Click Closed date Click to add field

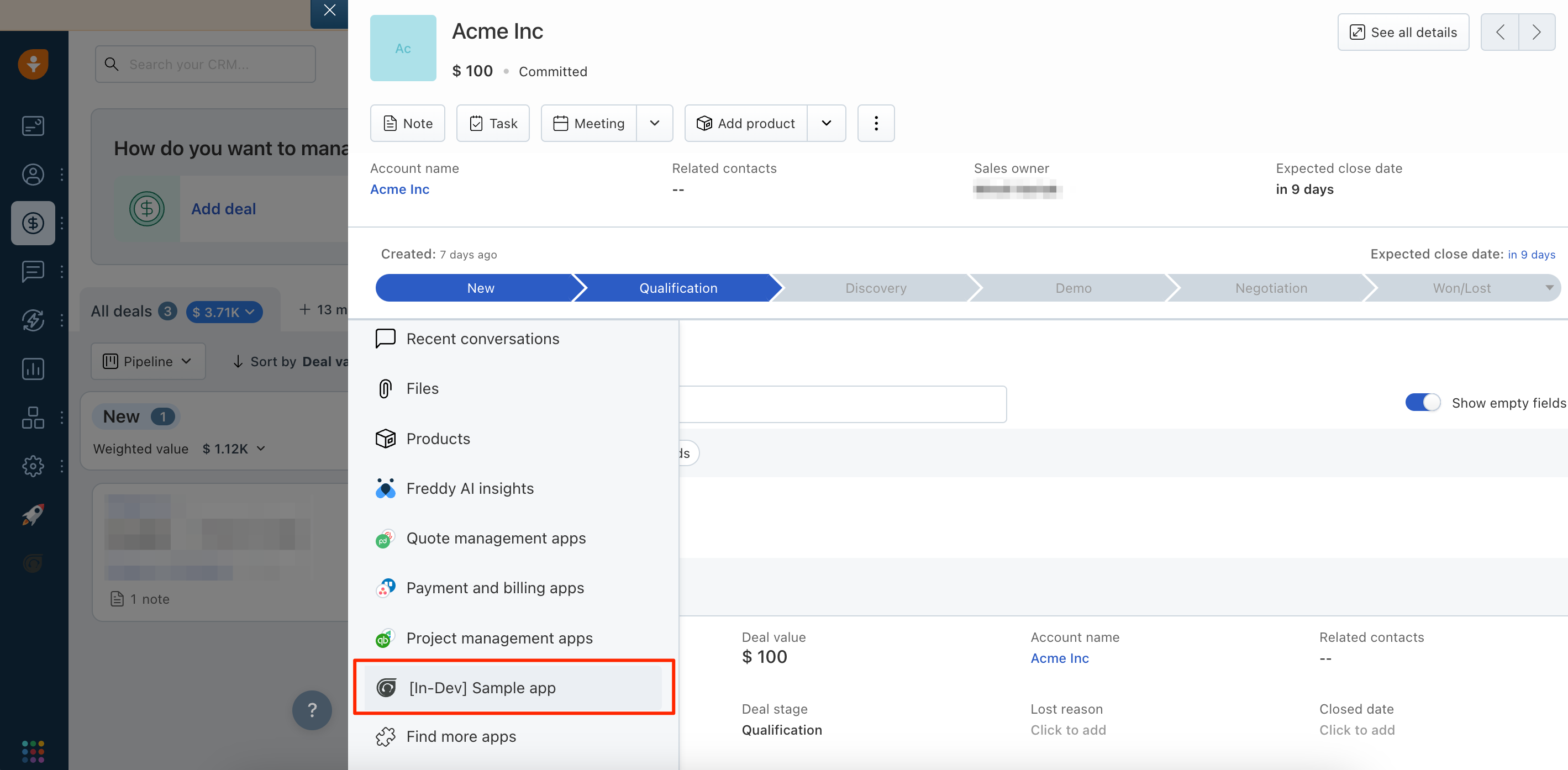click(x=1357, y=730)
